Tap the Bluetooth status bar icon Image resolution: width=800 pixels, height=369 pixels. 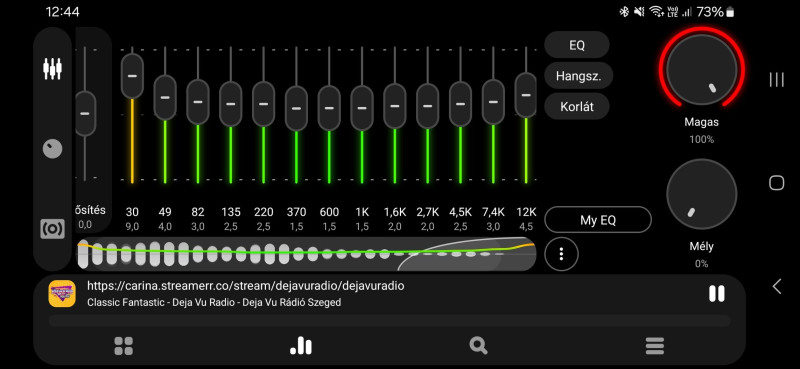[x=624, y=12]
